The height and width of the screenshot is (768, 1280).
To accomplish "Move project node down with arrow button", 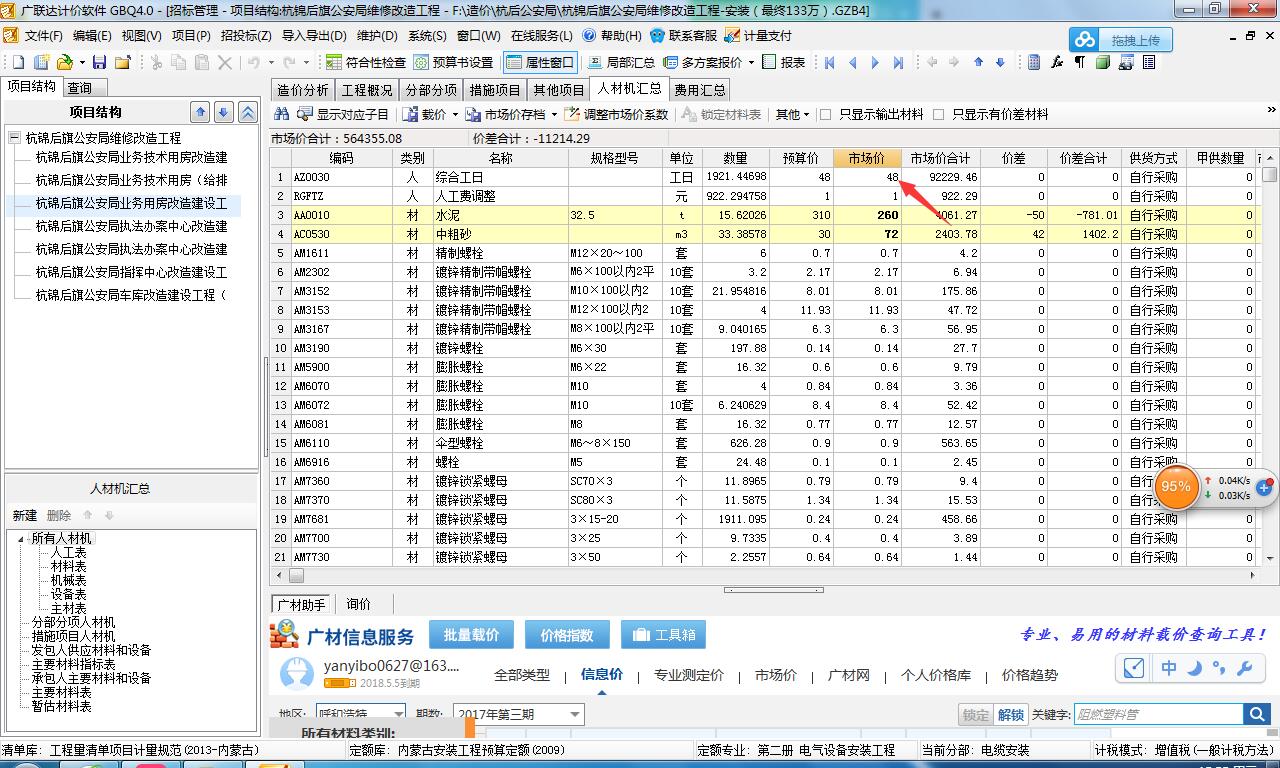I will click(x=224, y=112).
